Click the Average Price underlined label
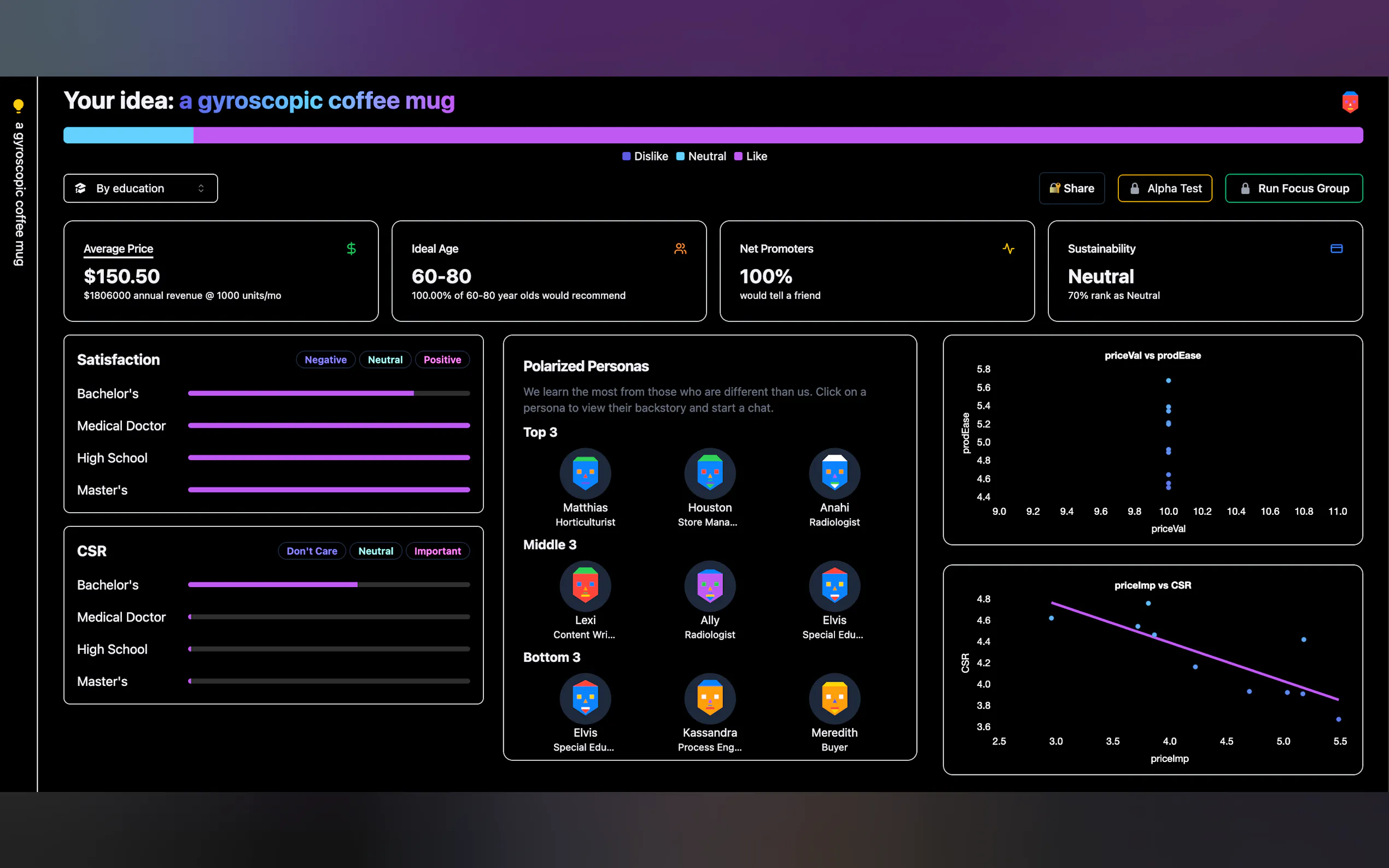Screen dimensions: 1389x868 coord(118,249)
